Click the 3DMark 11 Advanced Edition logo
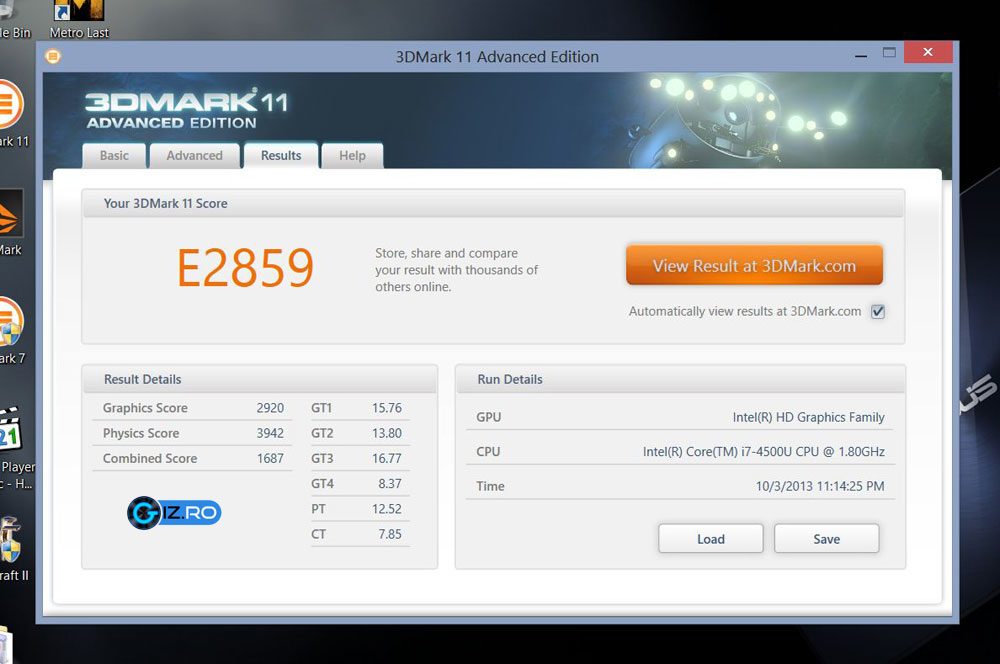The height and width of the screenshot is (664, 1000). click(x=186, y=110)
